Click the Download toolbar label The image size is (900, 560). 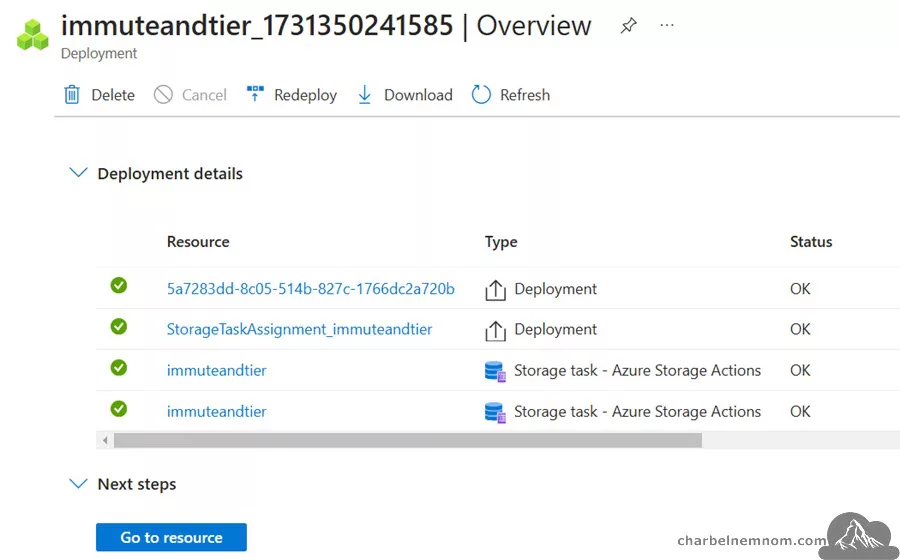418,95
